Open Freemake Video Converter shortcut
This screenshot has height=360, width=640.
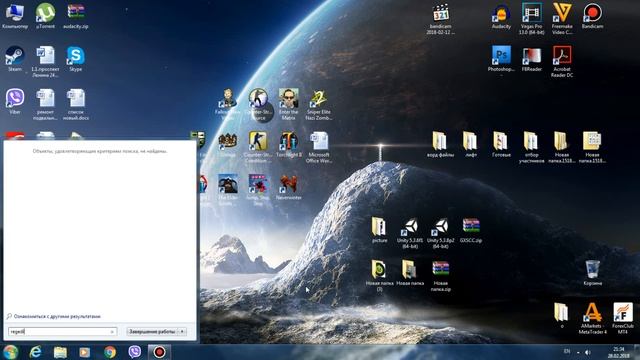(x=562, y=19)
